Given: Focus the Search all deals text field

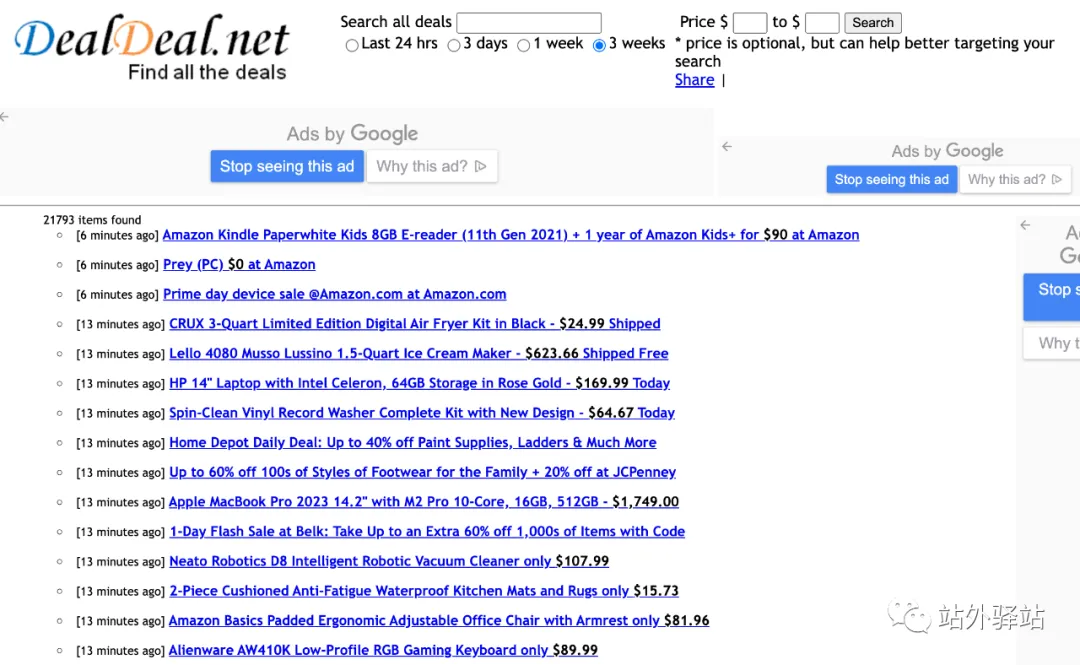Looking at the screenshot, I should [x=529, y=22].
